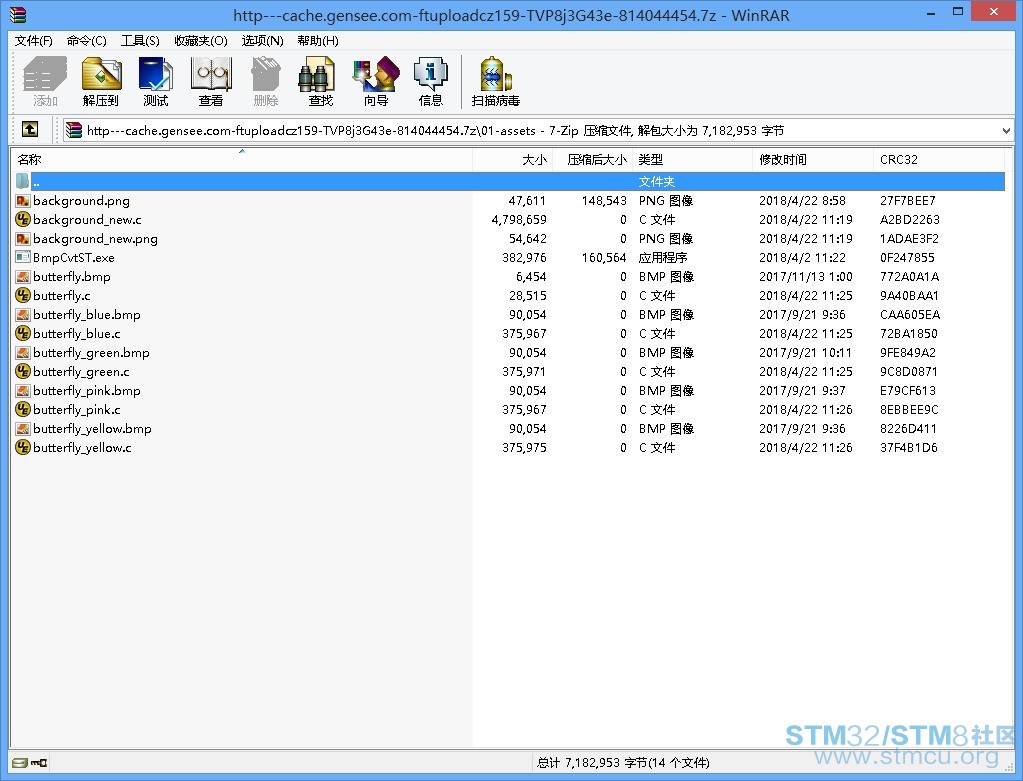Select the butterfly_blue.c file name
This screenshot has width=1023, height=781.
(x=77, y=333)
